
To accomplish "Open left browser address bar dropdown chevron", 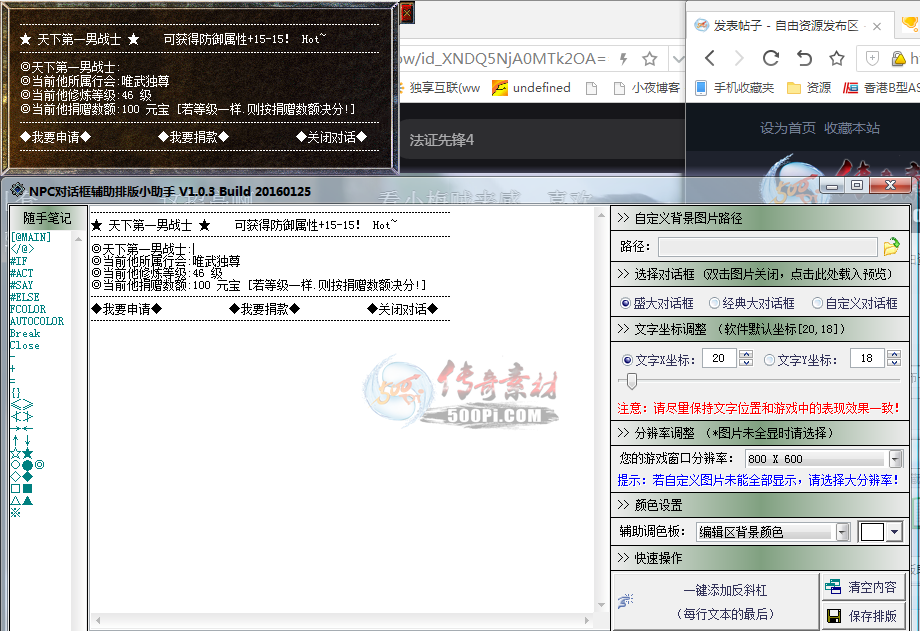I will [x=678, y=59].
